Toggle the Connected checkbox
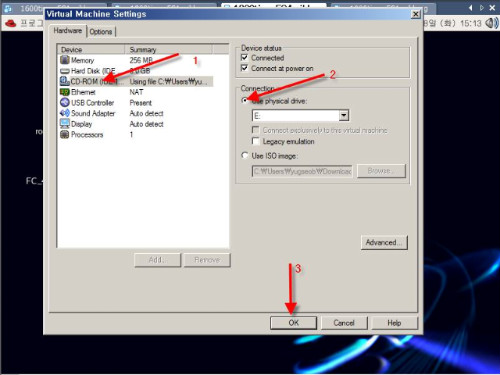 (244, 57)
